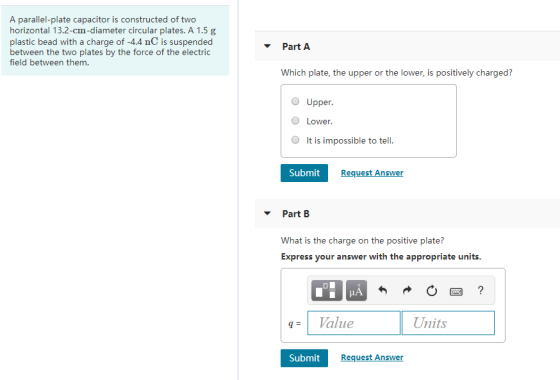The image size is (560, 380).
Task: Select the Lower radio option
Action: coord(295,121)
